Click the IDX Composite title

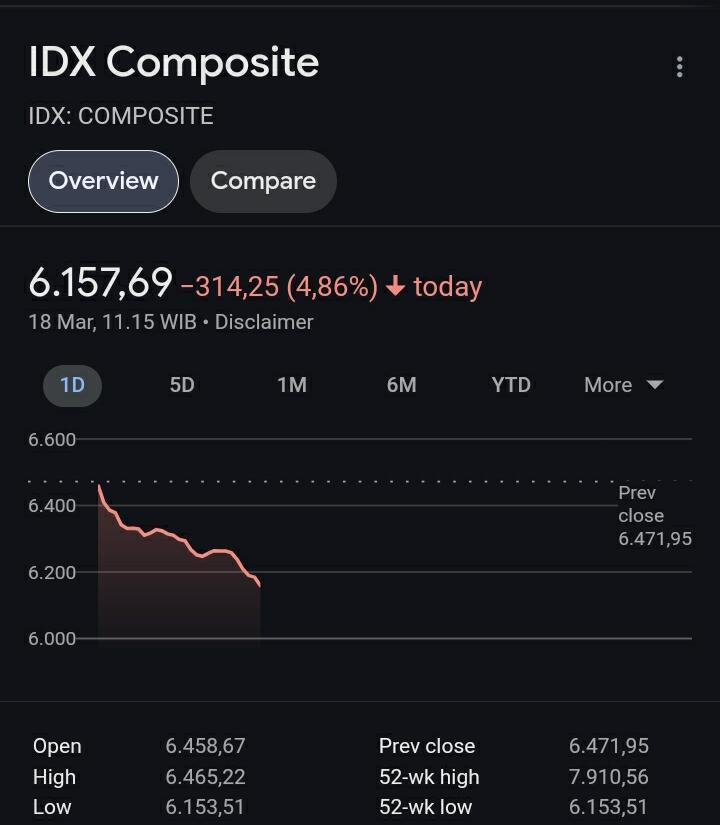pos(174,63)
